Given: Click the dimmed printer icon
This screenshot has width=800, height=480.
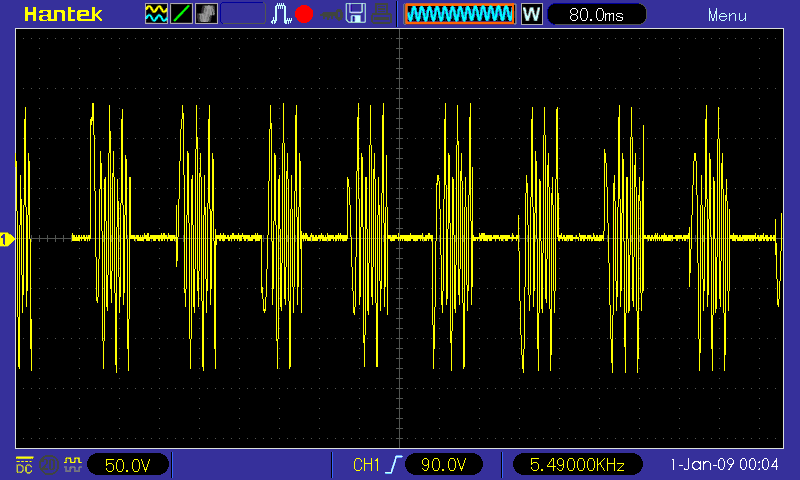Looking at the screenshot, I should coord(381,14).
